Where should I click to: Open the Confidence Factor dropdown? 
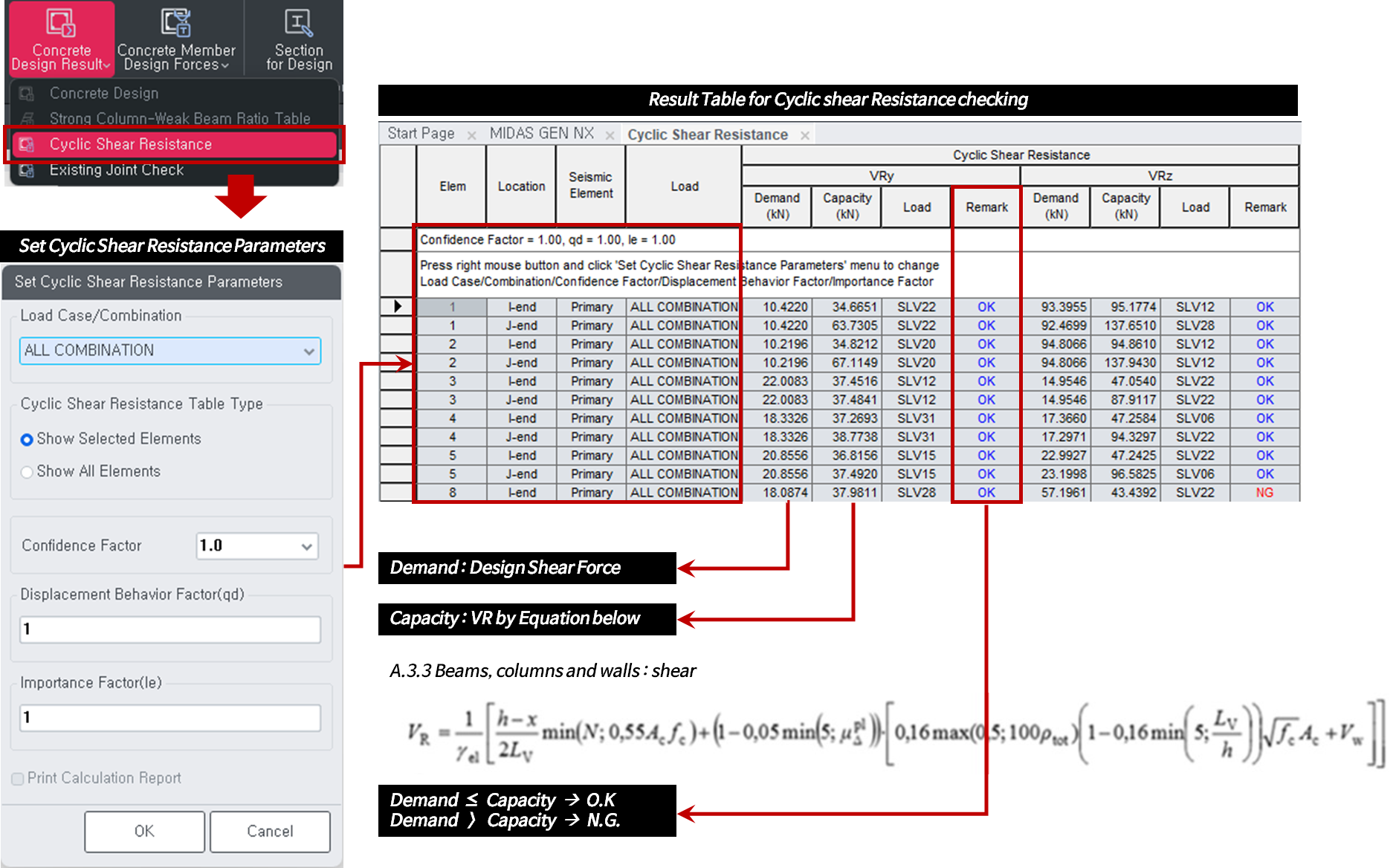tap(257, 546)
